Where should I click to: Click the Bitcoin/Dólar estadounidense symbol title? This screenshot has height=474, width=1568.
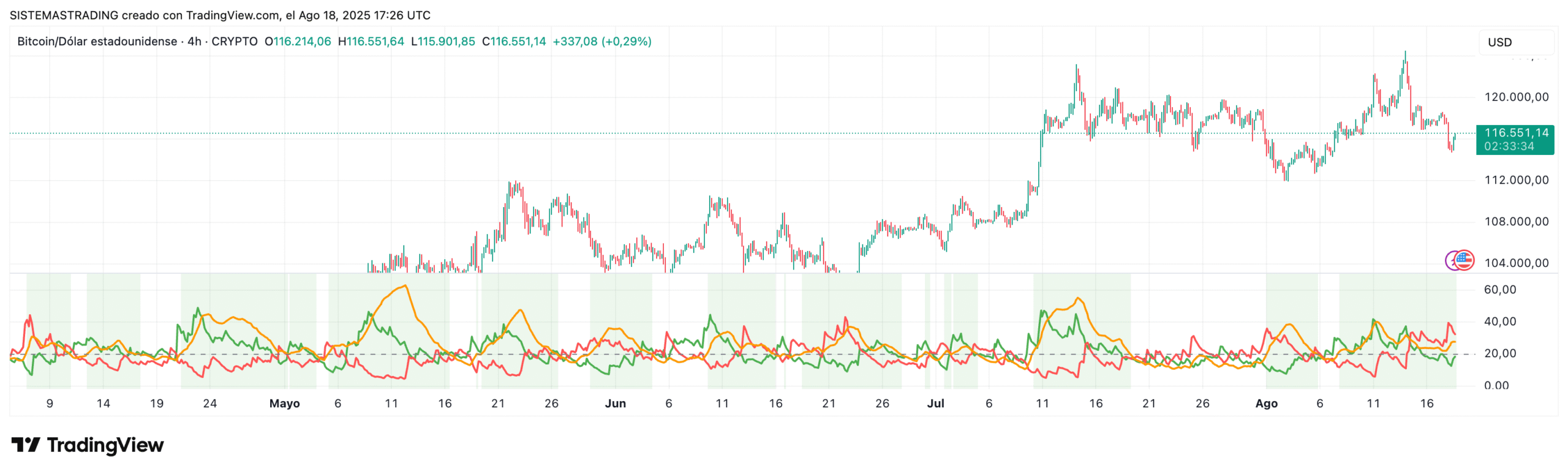pos(97,42)
